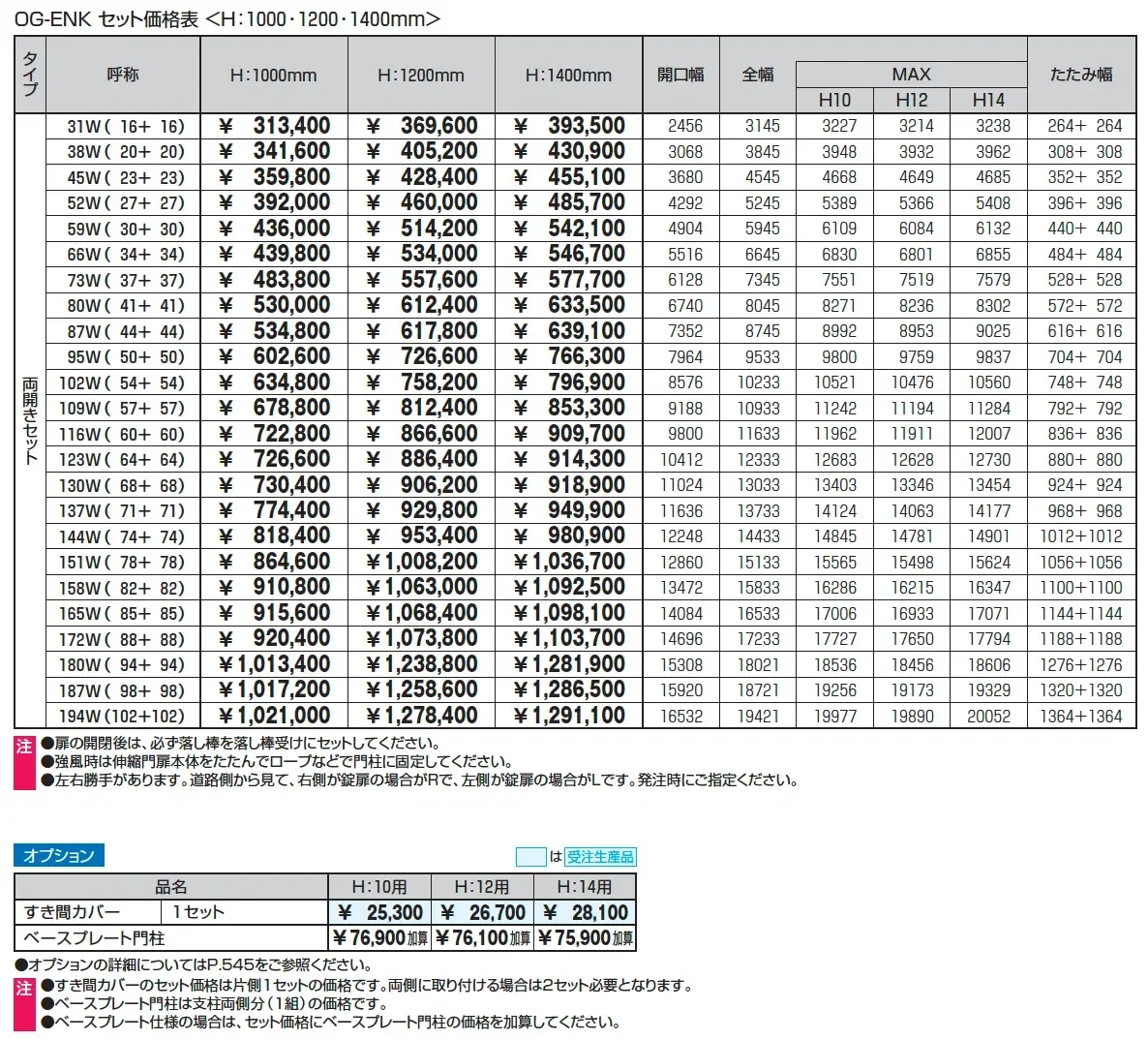Click price ¥915,600 in 165W row
Image resolution: width=1148 pixels, height=1040 pixels.
[x=275, y=613]
